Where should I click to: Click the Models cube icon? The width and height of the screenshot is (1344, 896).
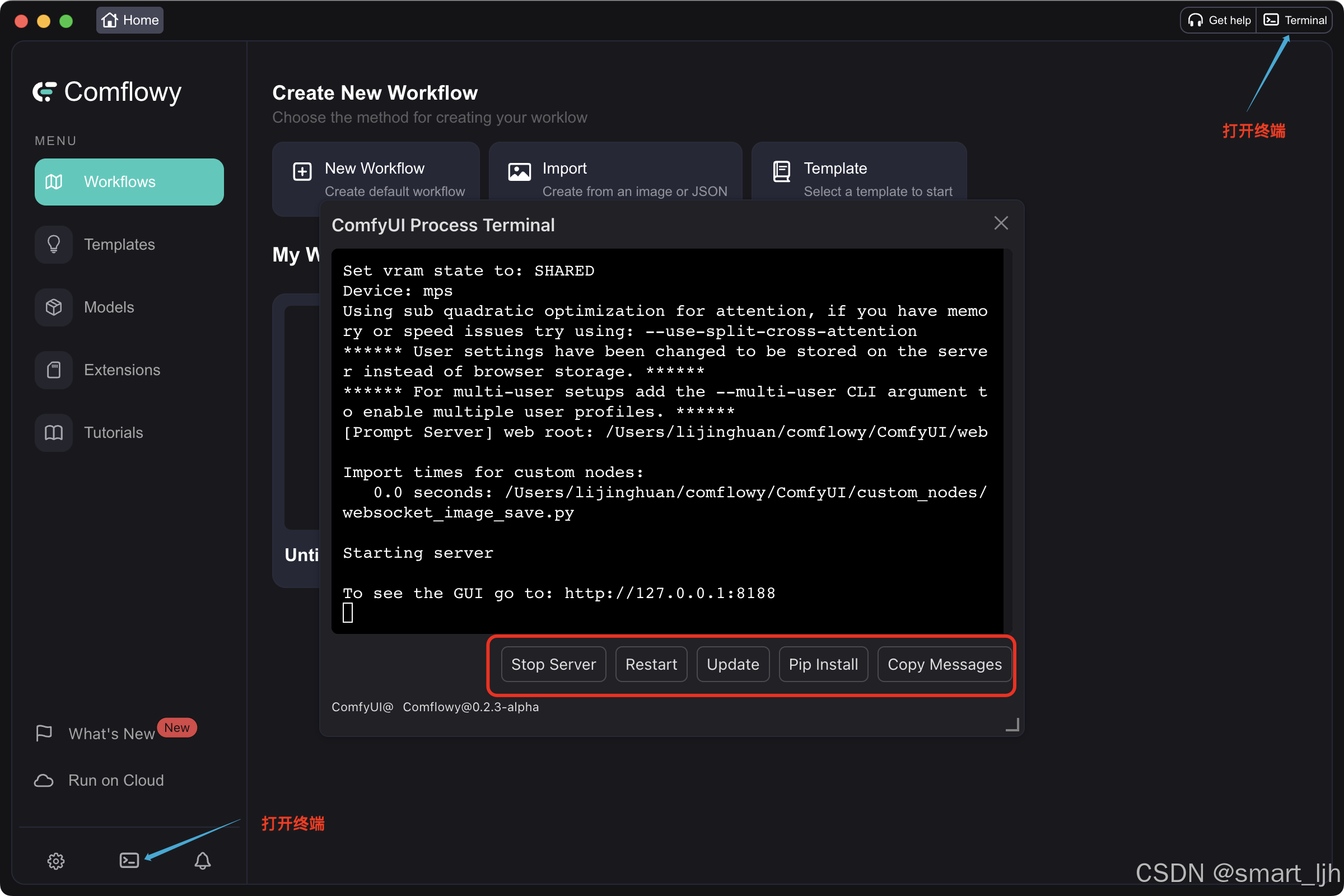pyautogui.click(x=54, y=307)
